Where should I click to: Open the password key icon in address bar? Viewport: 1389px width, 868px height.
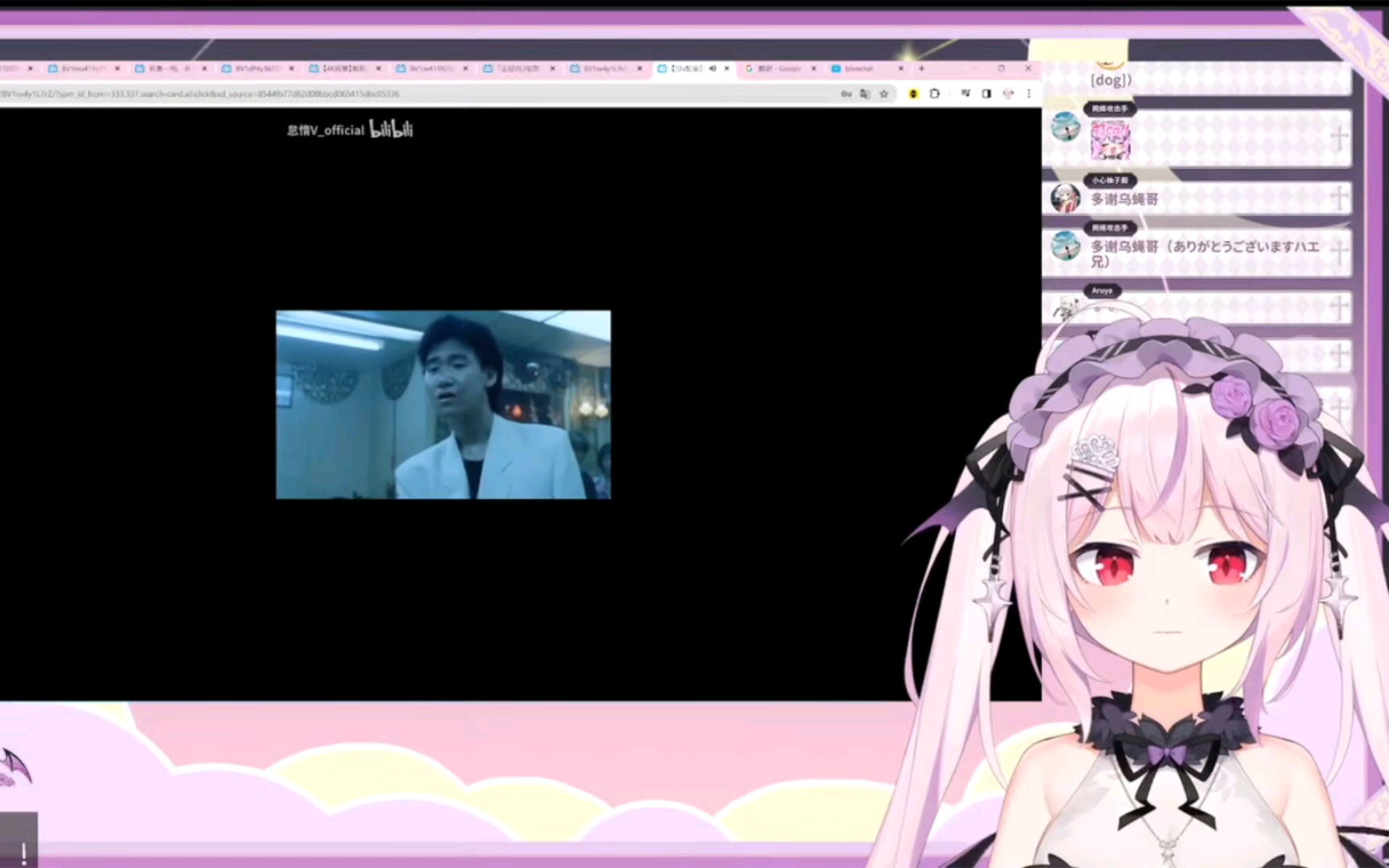pos(846,94)
